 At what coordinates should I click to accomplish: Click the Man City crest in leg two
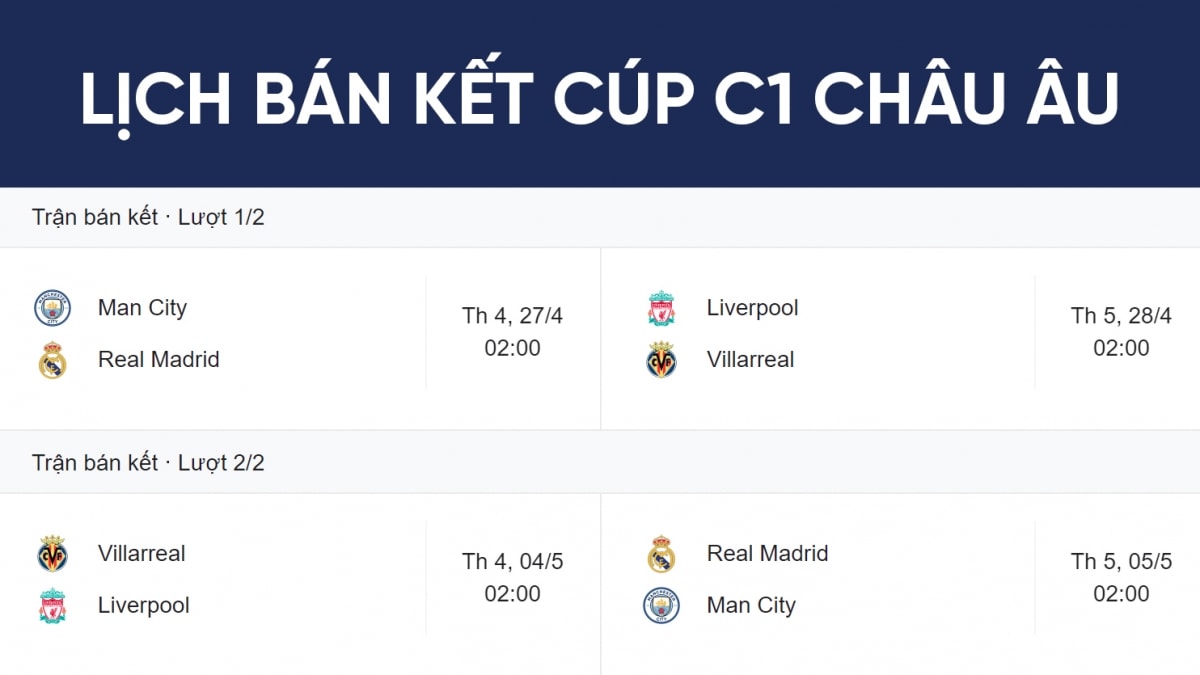pyautogui.click(x=661, y=606)
